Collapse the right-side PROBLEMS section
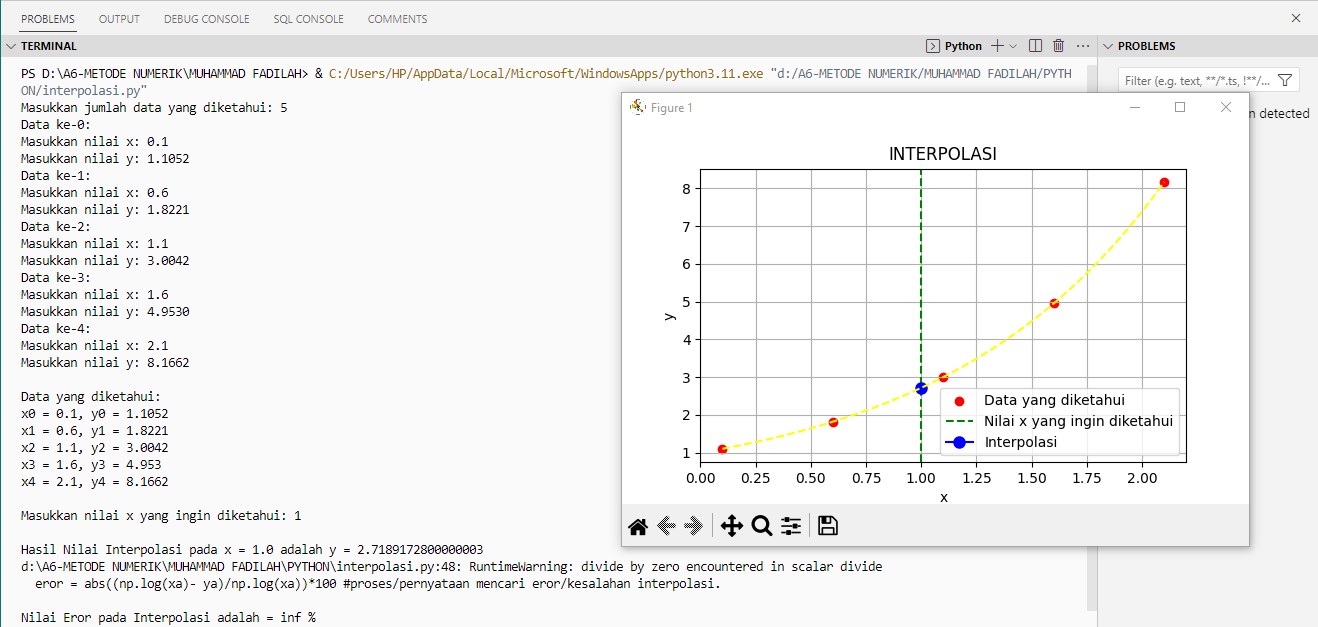 coord(1108,46)
